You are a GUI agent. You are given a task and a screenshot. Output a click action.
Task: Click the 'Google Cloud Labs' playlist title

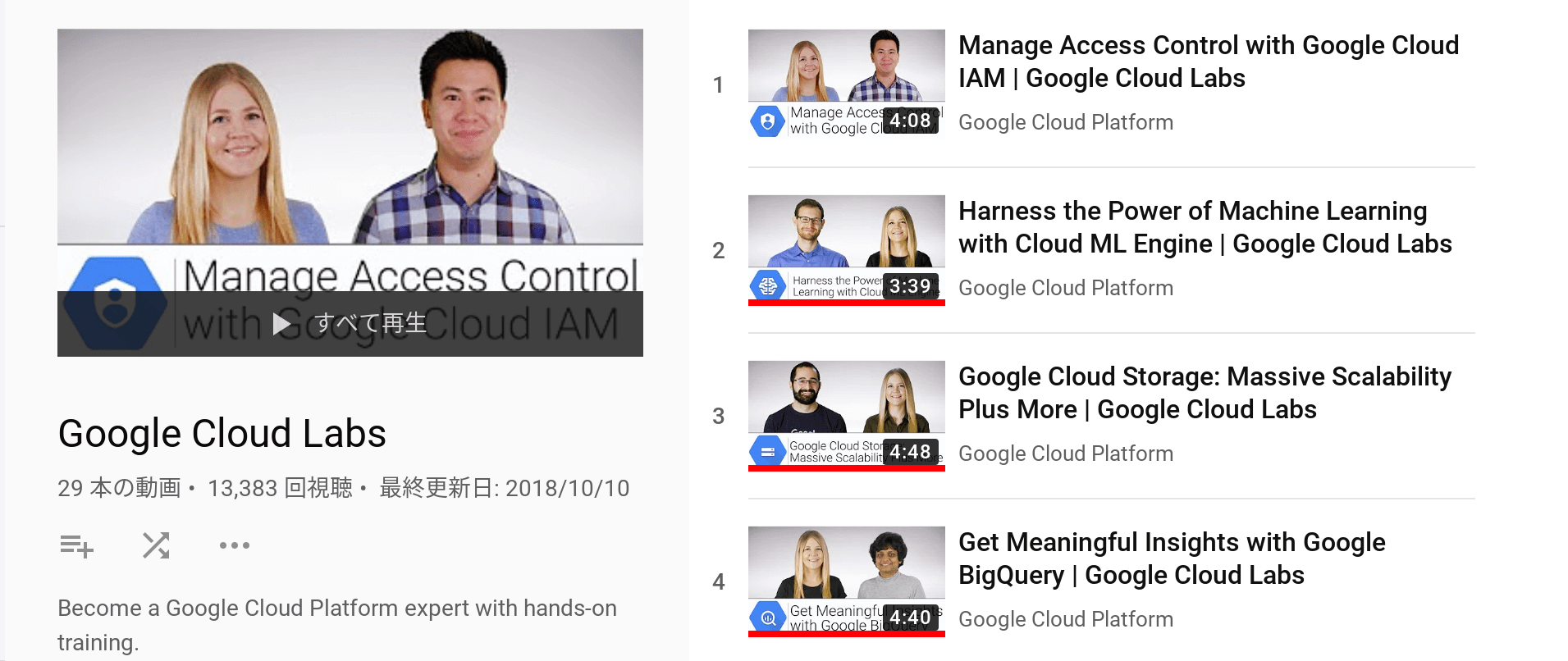click(222, 433)
